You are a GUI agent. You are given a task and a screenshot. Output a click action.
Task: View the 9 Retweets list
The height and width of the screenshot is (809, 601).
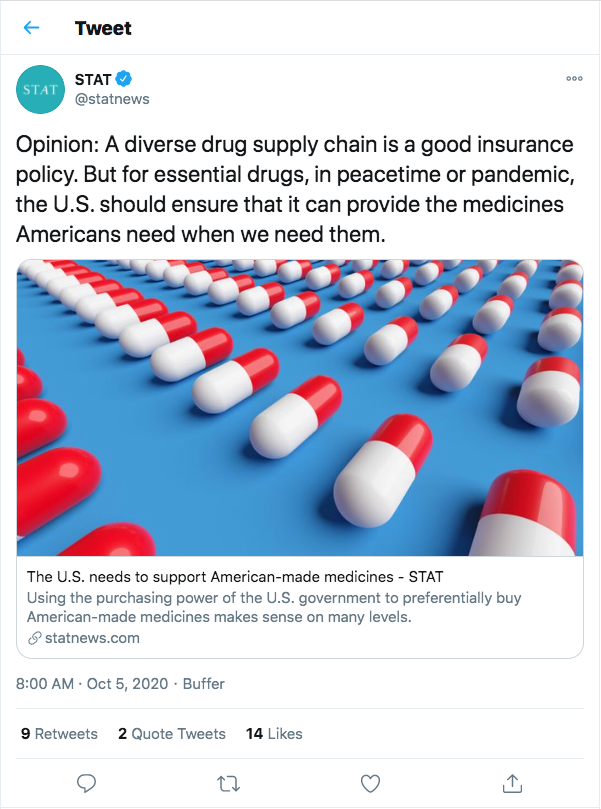(60, 734)
